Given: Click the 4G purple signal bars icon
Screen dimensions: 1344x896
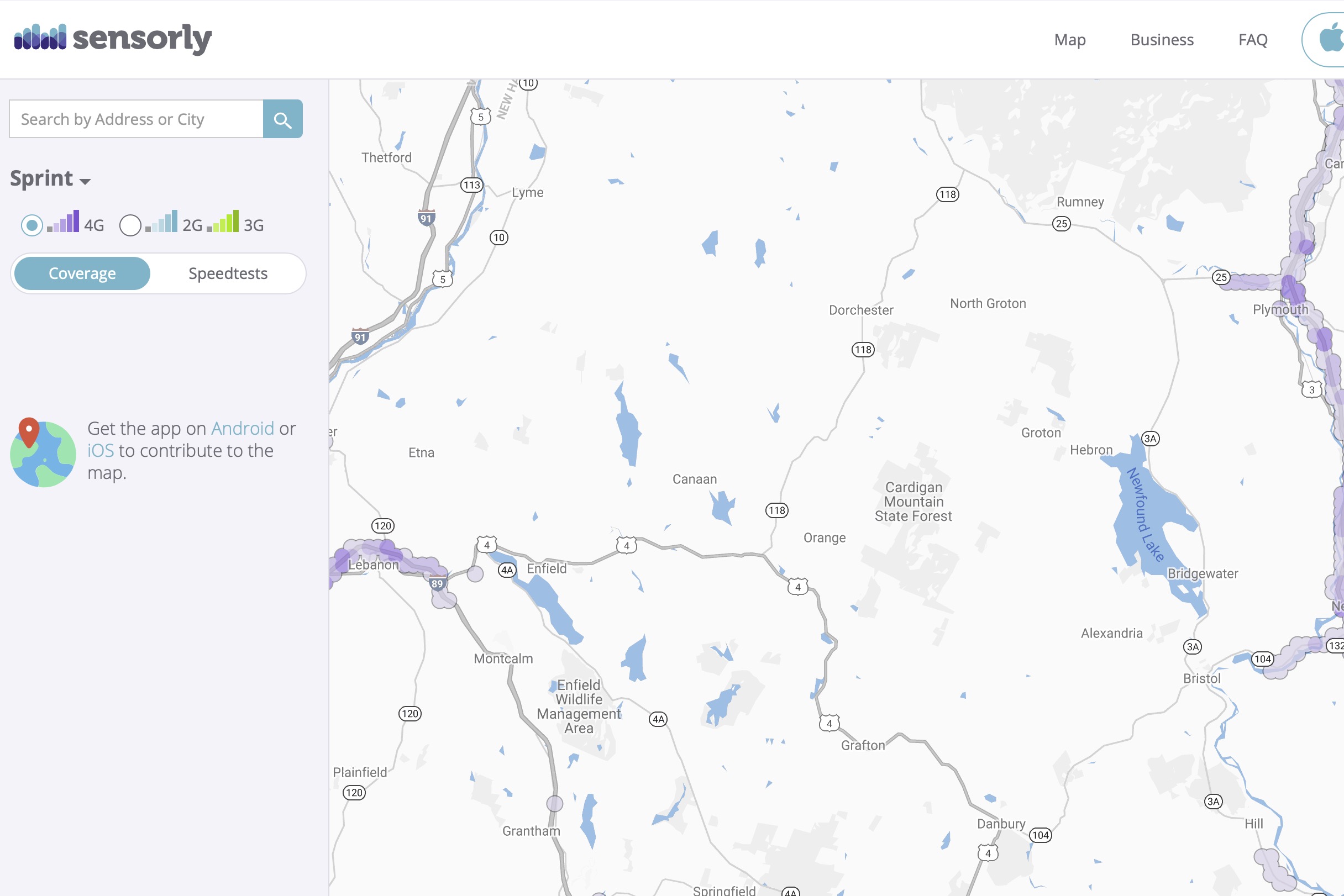Looking at the screenshot, I should (x=64, y=222).
